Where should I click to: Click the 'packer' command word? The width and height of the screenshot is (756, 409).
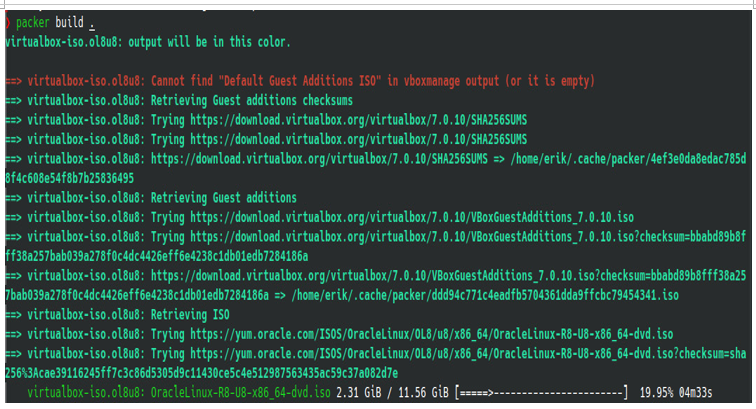32,23
